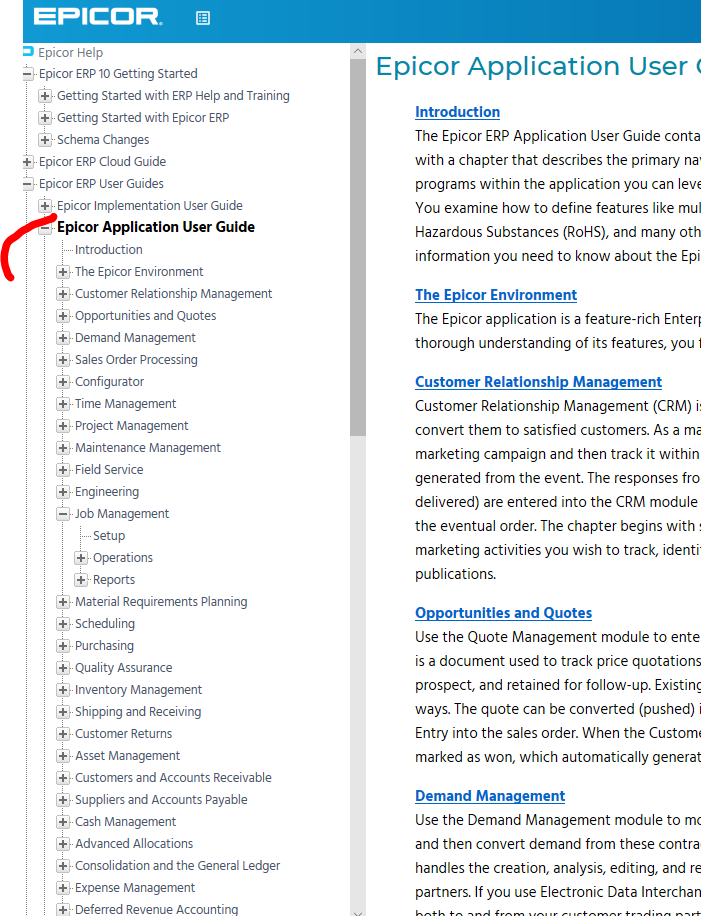Toggle the table of contents icon
This screenshot has height=916, width=701.
(203, 18)
